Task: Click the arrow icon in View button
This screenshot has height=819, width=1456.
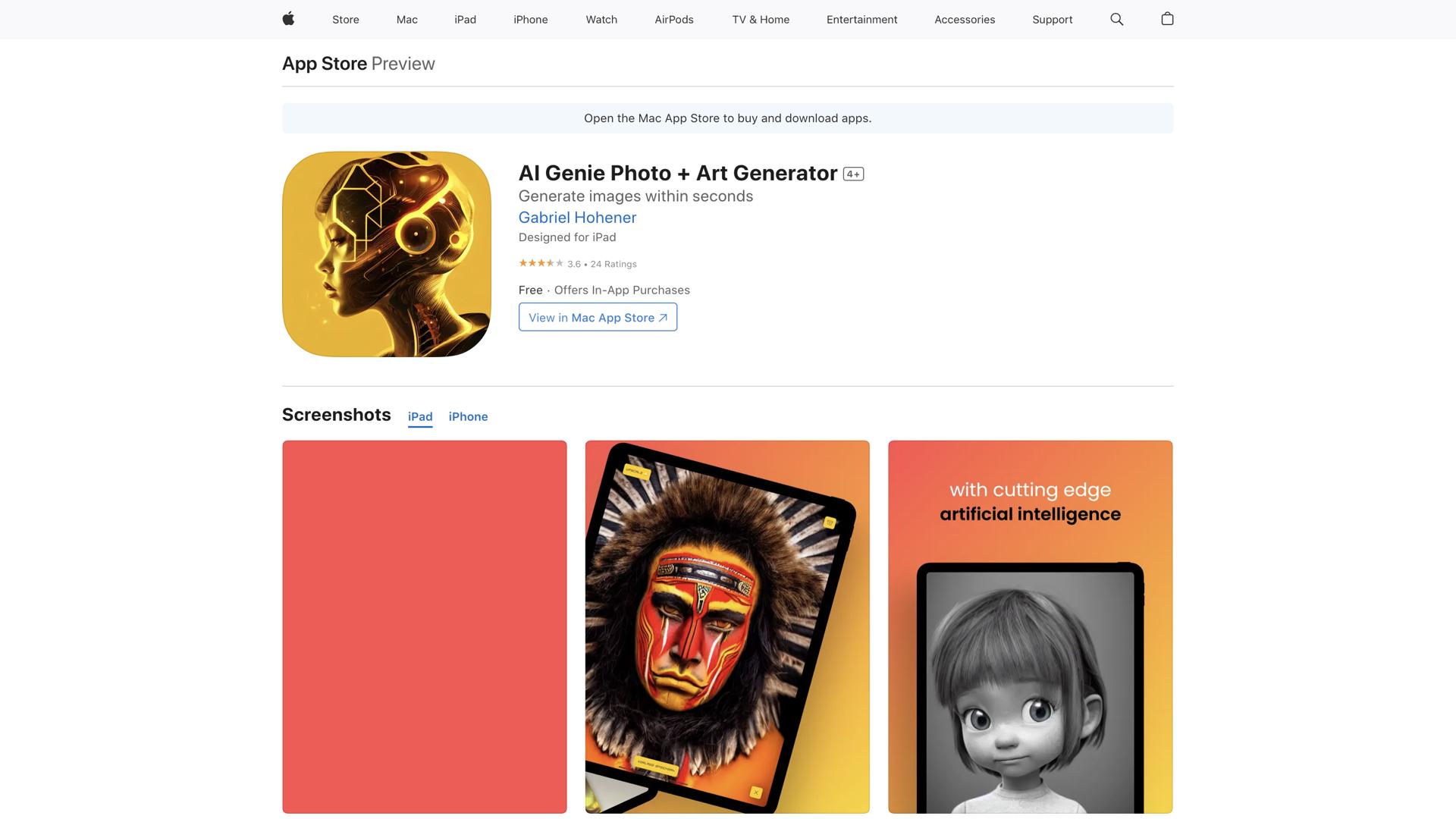Action: [663, 318]
